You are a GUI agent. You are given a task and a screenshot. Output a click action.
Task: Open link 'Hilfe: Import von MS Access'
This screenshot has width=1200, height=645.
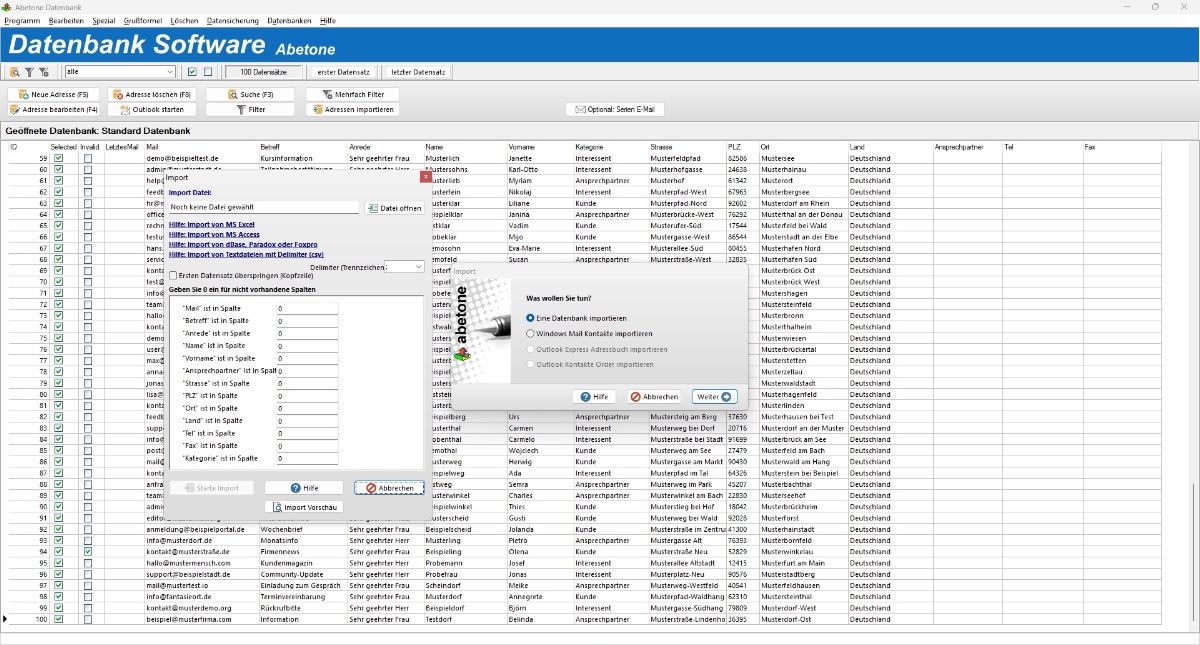(214, 235)
